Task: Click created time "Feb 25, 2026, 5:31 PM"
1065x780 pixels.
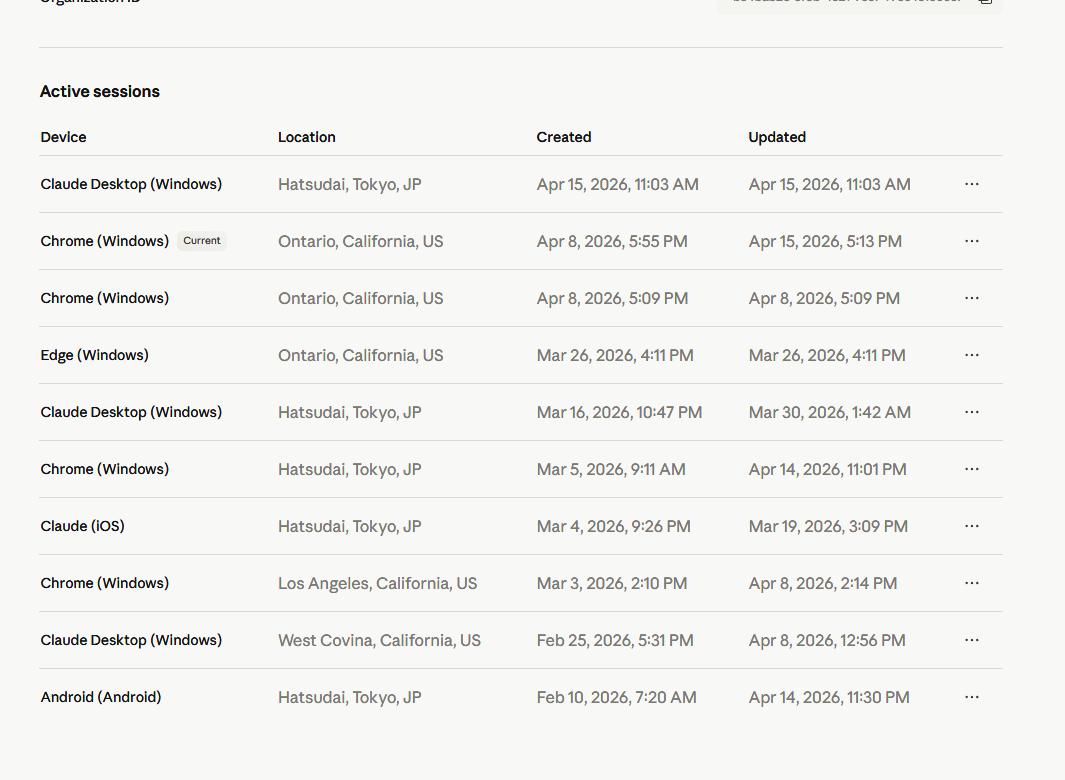Action: pyautogui.click(x=615, y=641)
